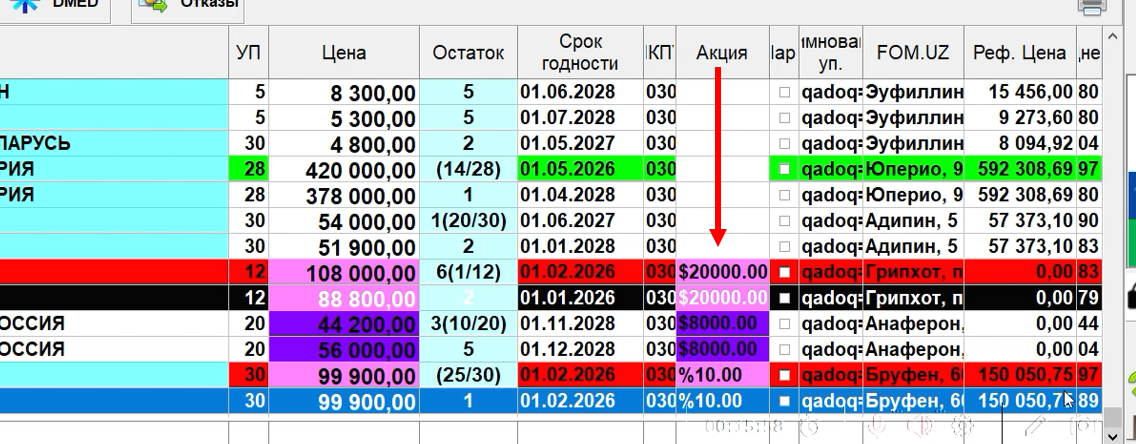Select expiry date 01.11.2028
Screen dimensions: 1136x444
coord(581,324)
